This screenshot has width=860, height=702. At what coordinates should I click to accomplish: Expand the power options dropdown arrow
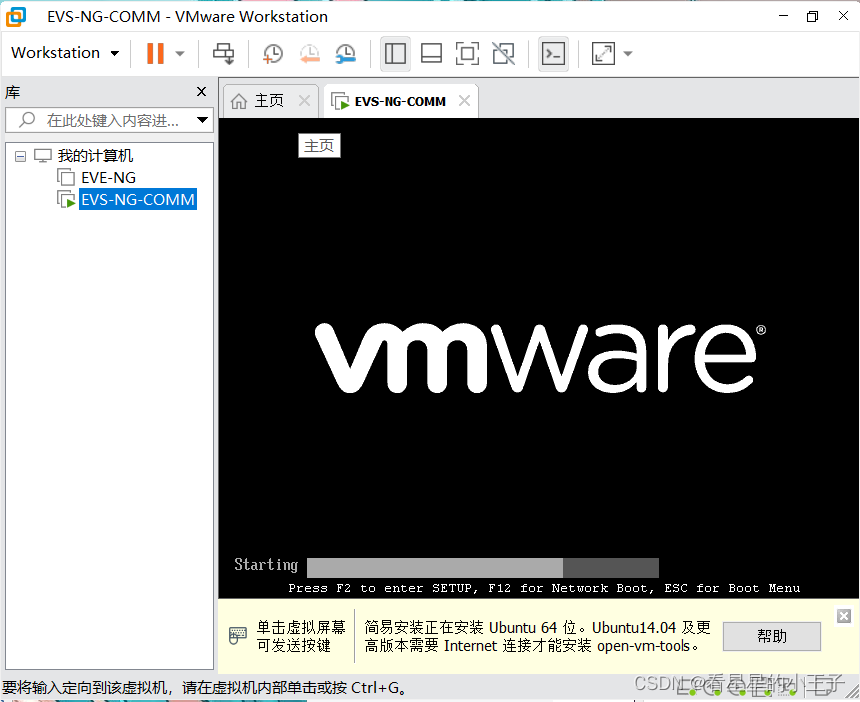[180, 54]
